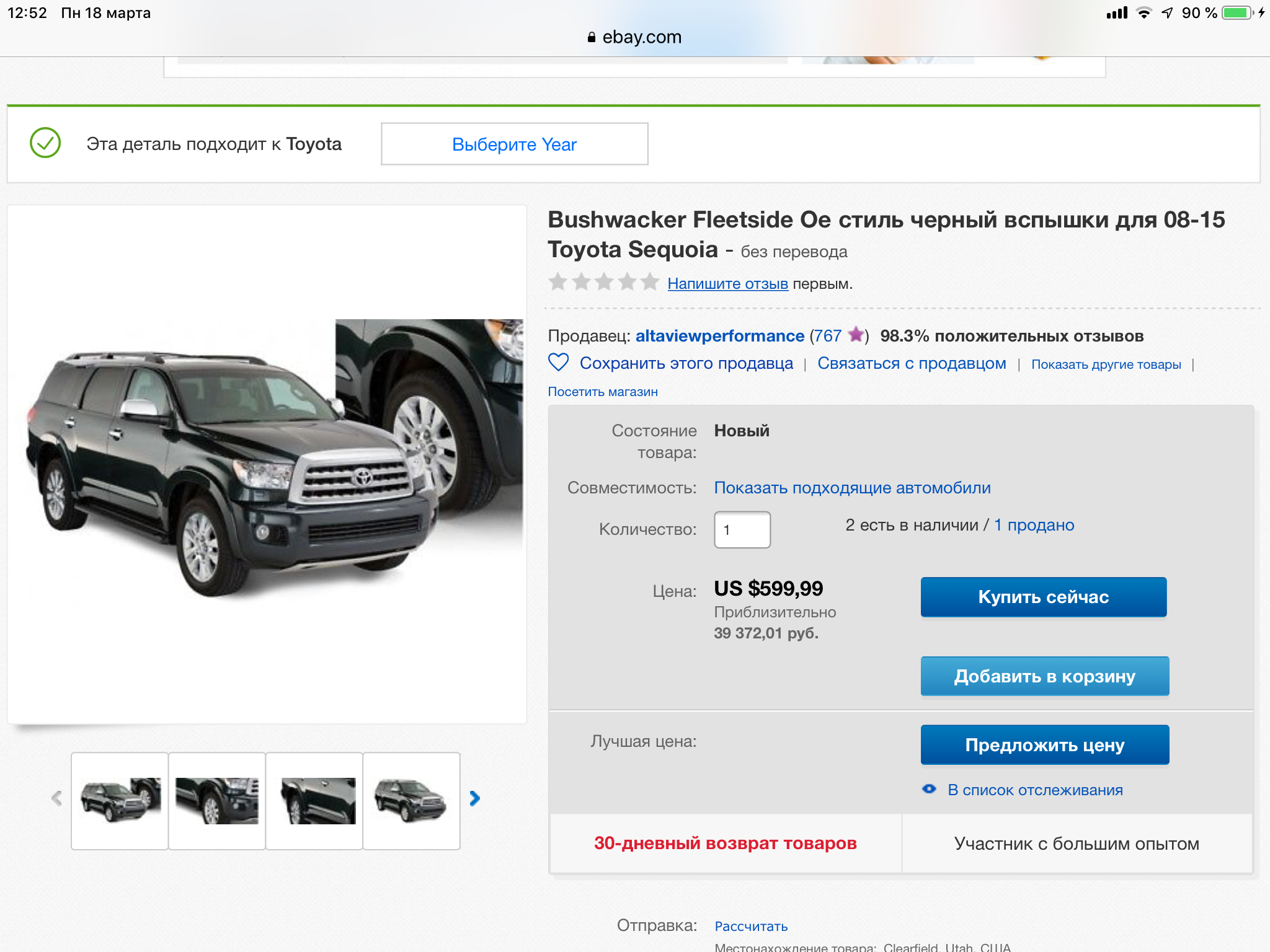
Task: Click the Купить сейчас button
Action: click(x=1044, y=597)
